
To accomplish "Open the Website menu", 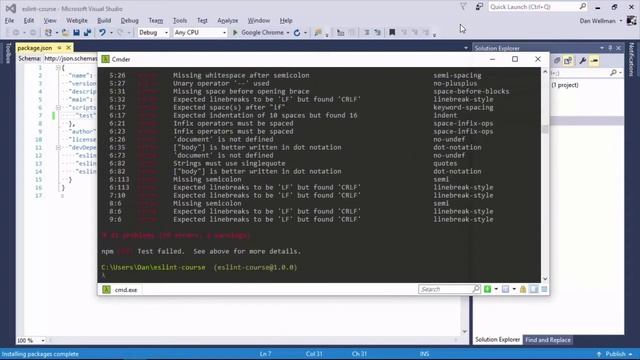I will coord(77,20).
